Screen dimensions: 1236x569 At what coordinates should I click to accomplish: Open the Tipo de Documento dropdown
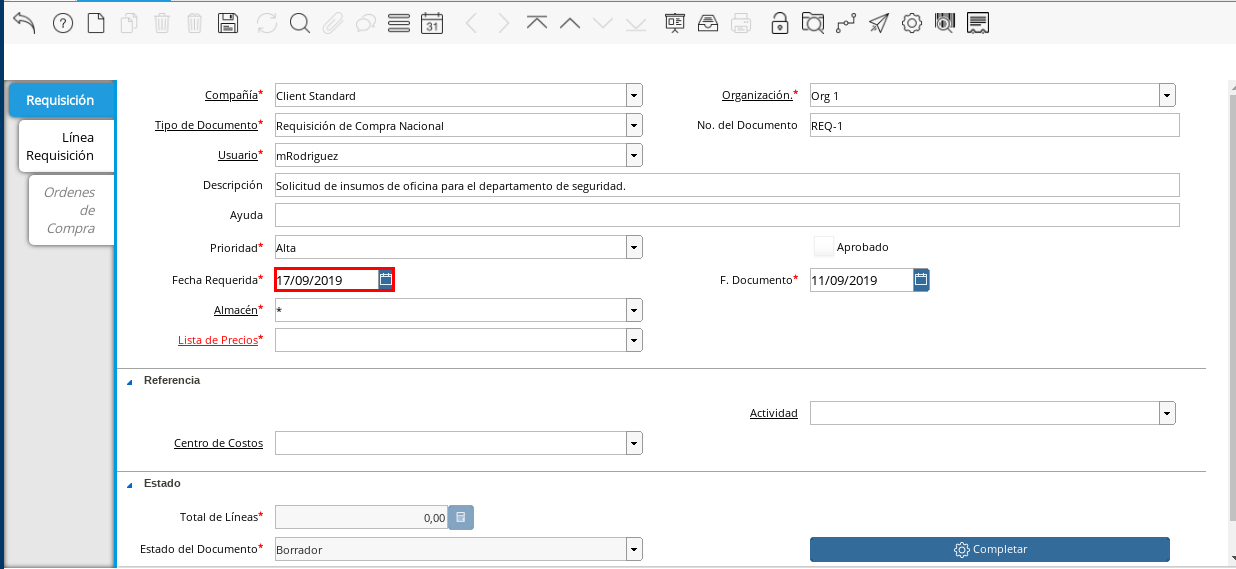pyautogui.click(x=634, y=125)
